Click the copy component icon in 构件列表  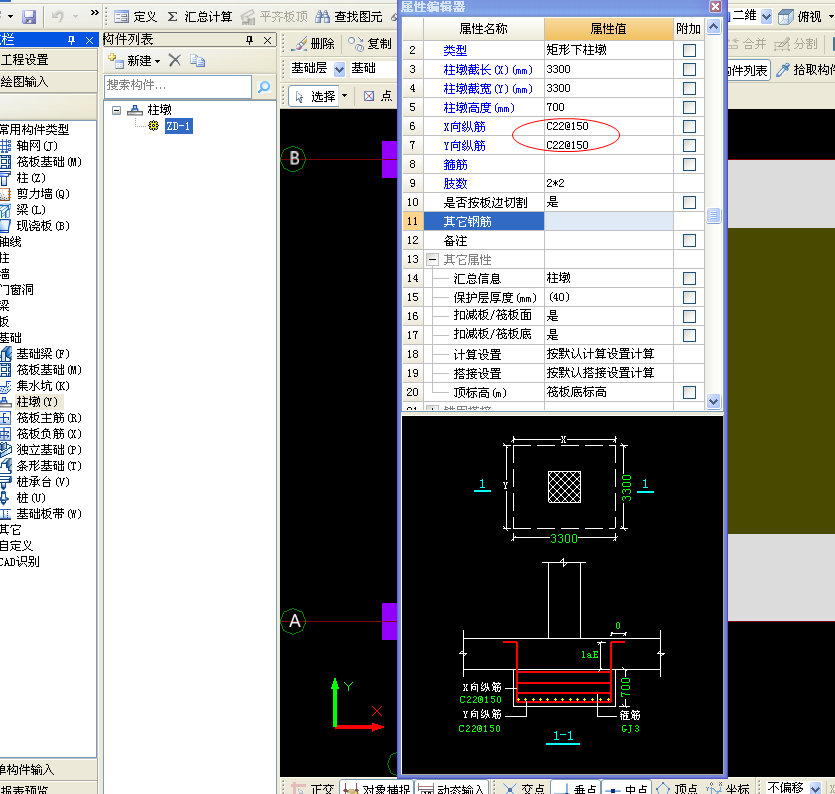pos(198,61)
